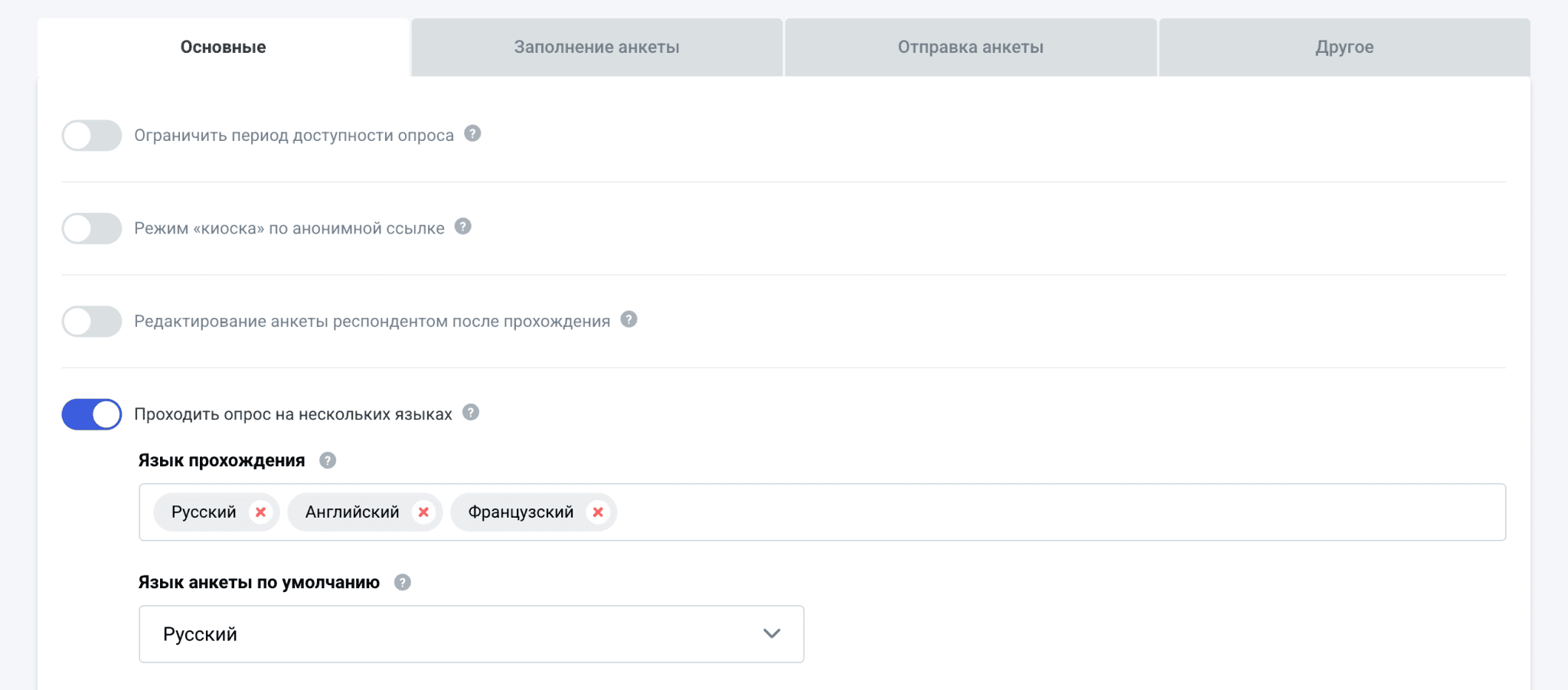Open help for multi-language survey option
Screen dimensions: 1568x690
(x=471, y=413)
